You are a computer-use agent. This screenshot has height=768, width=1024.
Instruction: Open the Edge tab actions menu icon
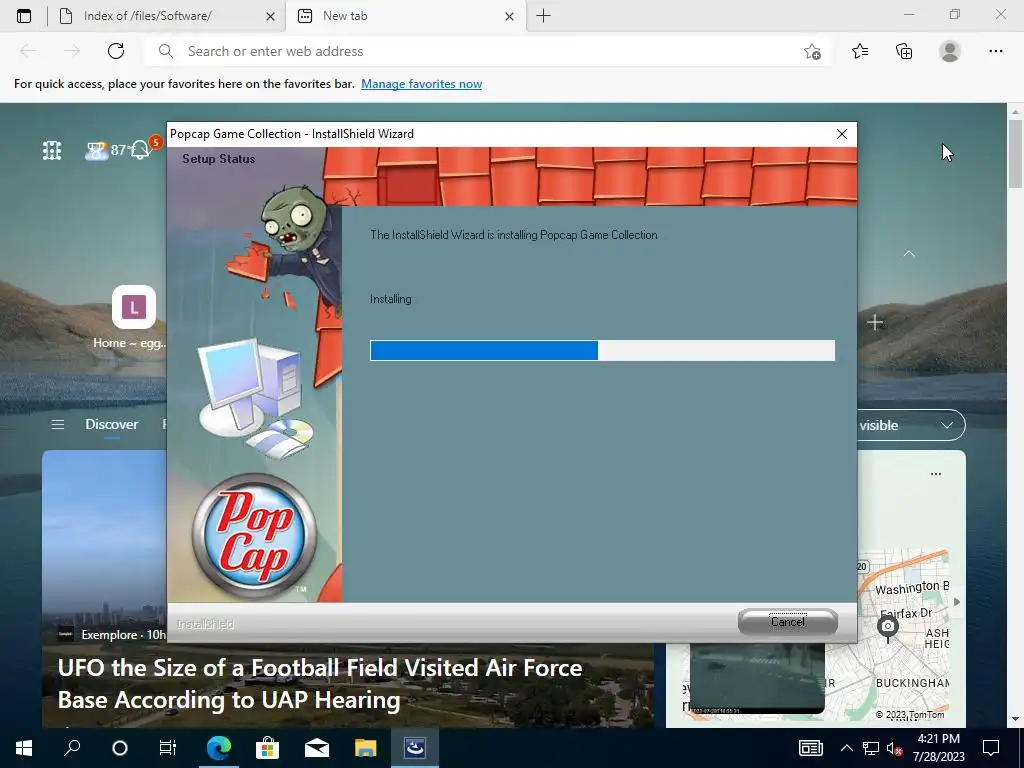coord(24,16)
